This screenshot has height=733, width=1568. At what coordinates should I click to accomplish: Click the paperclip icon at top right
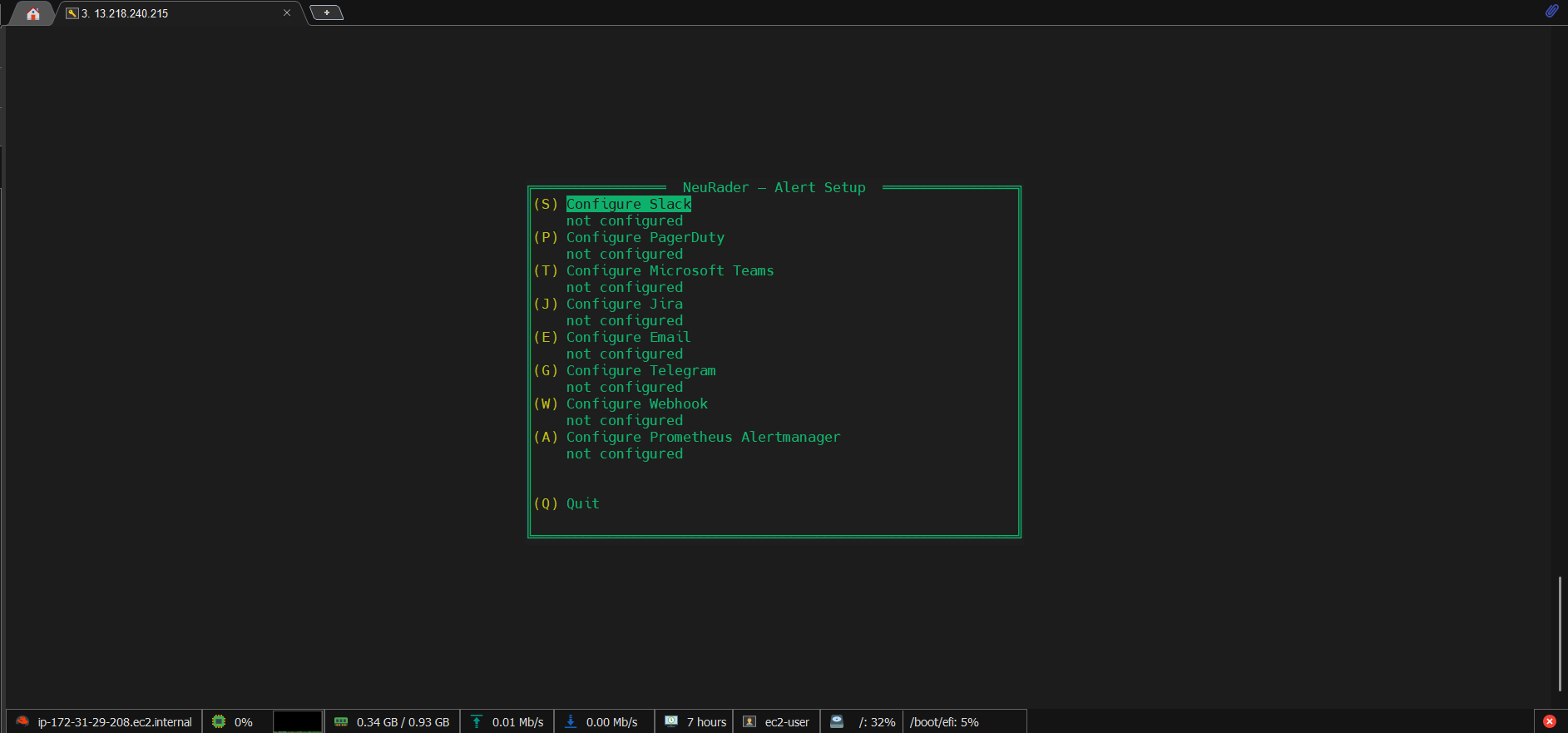[1552, 11]
